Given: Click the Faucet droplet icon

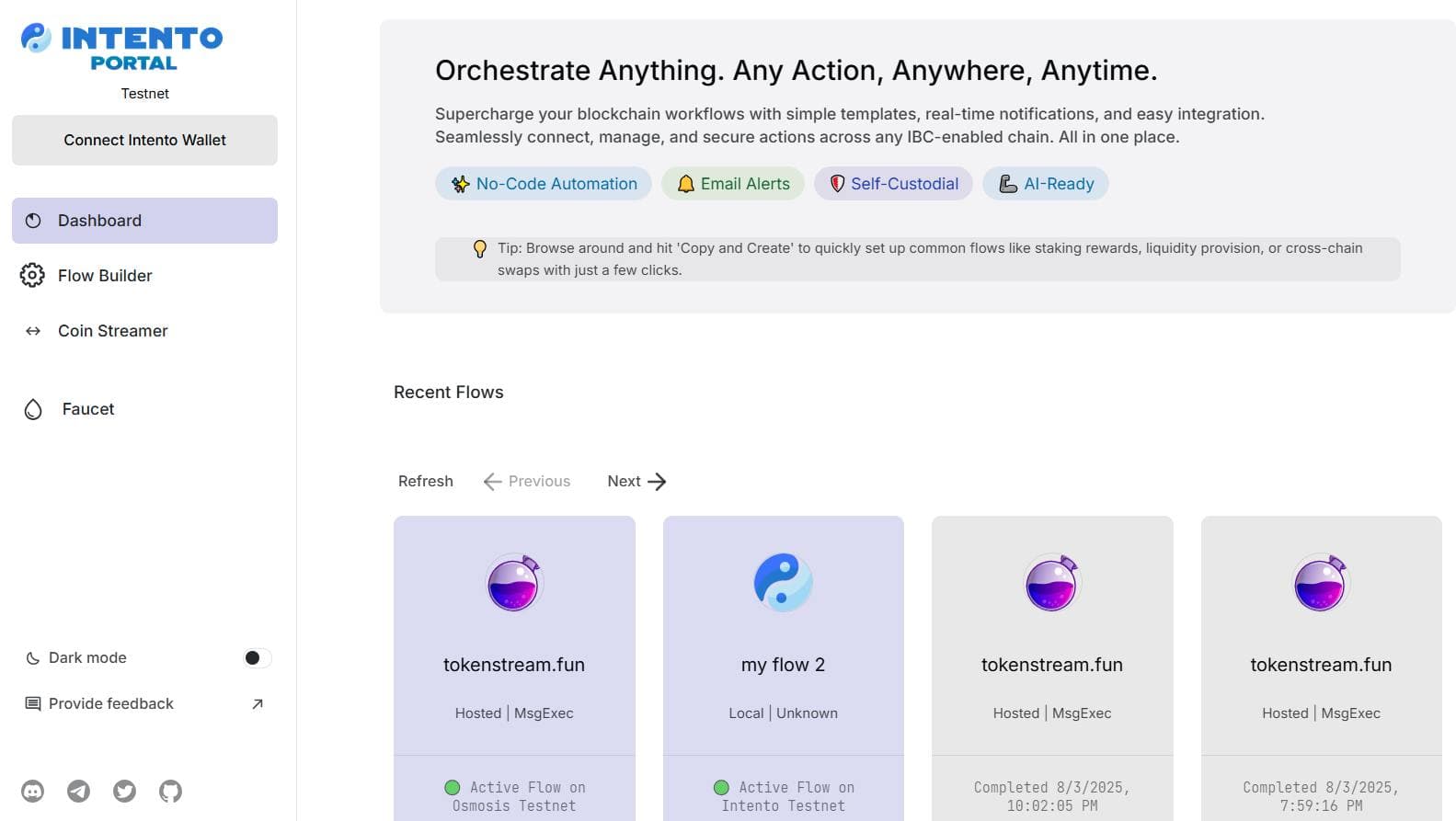Looking at the screenshot, I should (x=33, y=409).
